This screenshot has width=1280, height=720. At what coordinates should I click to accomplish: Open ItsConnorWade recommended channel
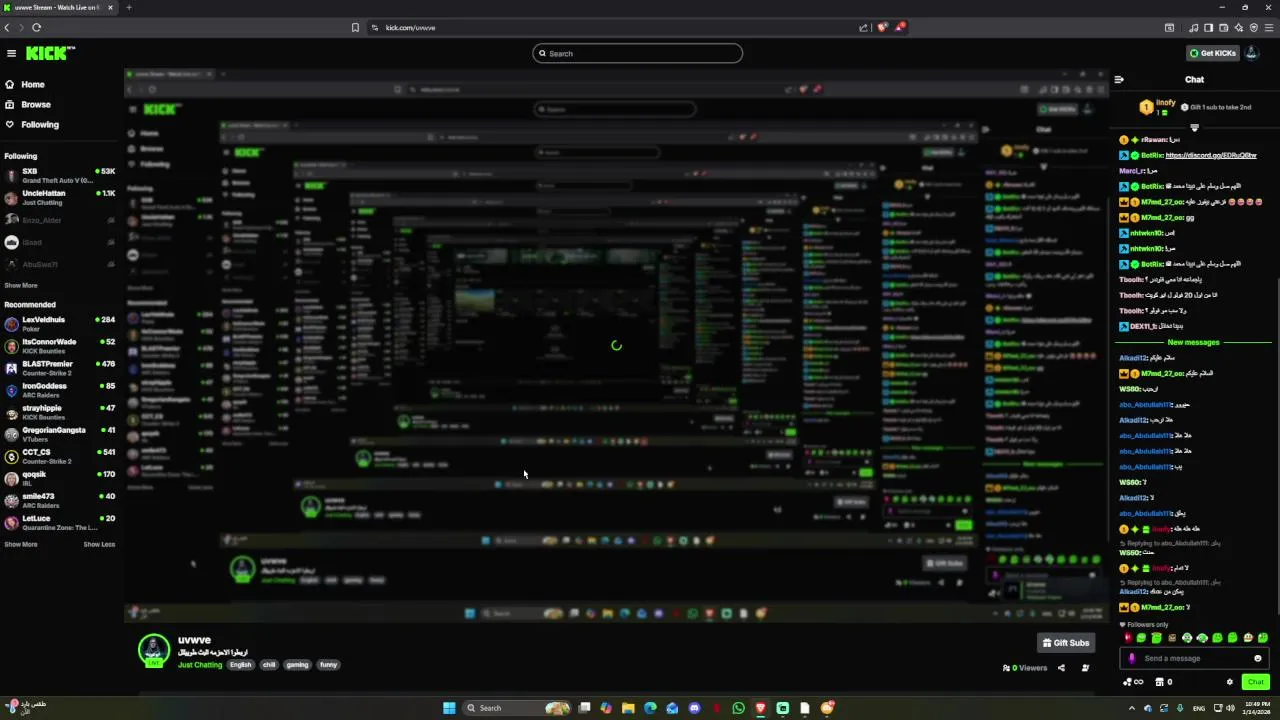[60, 346]
